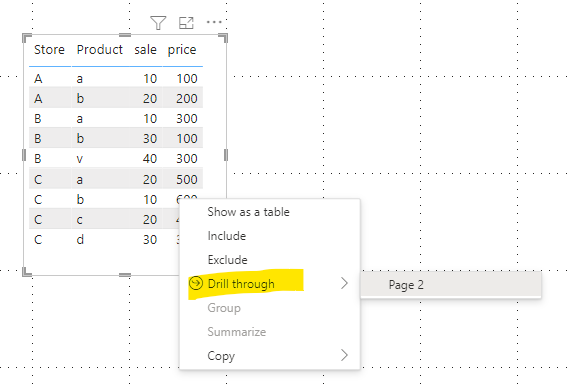Click the top-middle visual resize handle
Screen dimensions: 572x386
[x=125, y=35]
